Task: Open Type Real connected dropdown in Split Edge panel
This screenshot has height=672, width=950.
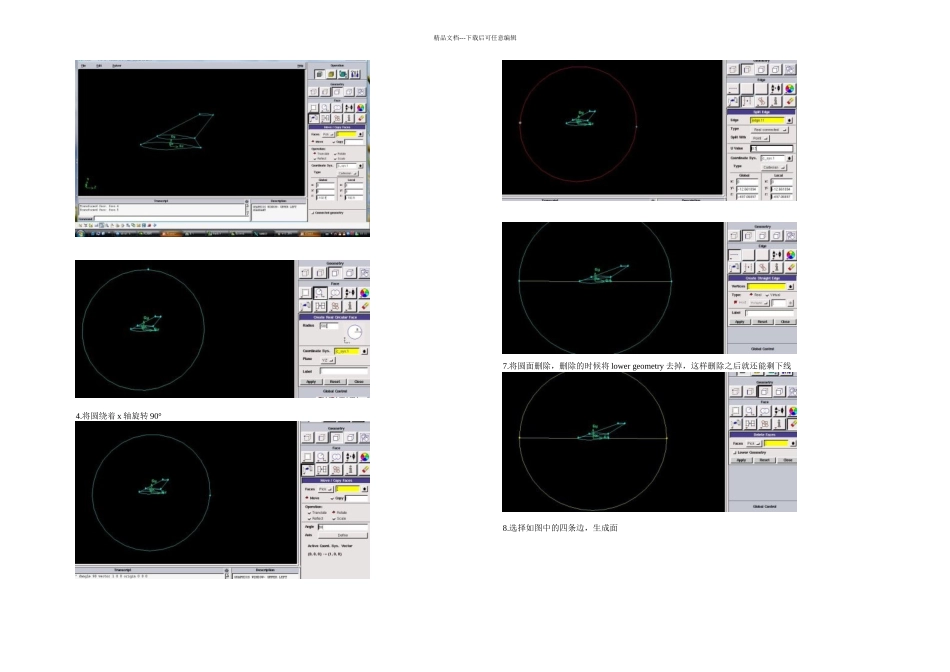Action: click(x=769, y=130)
